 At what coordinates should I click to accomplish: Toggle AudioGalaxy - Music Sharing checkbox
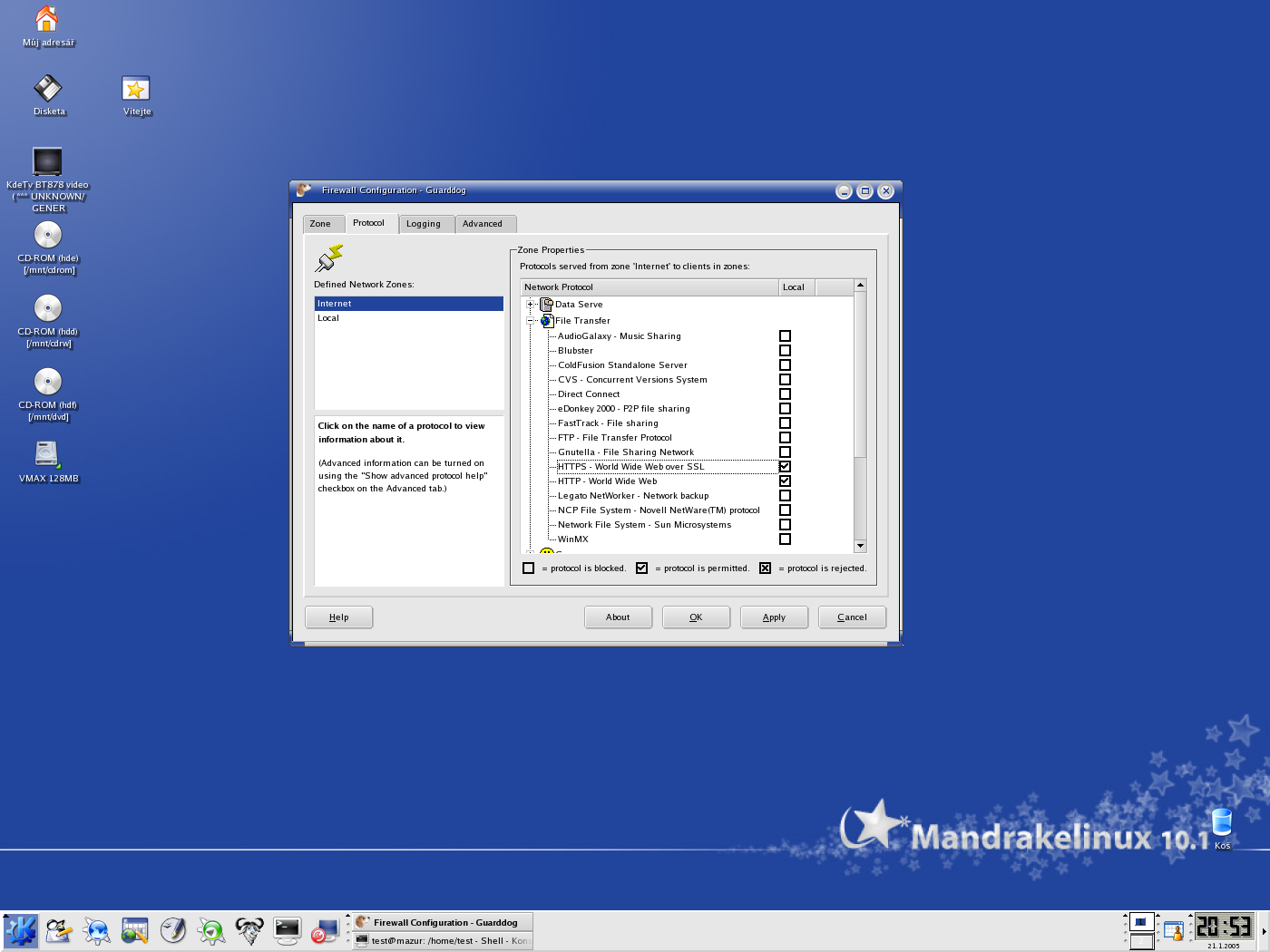coord(785,336)
